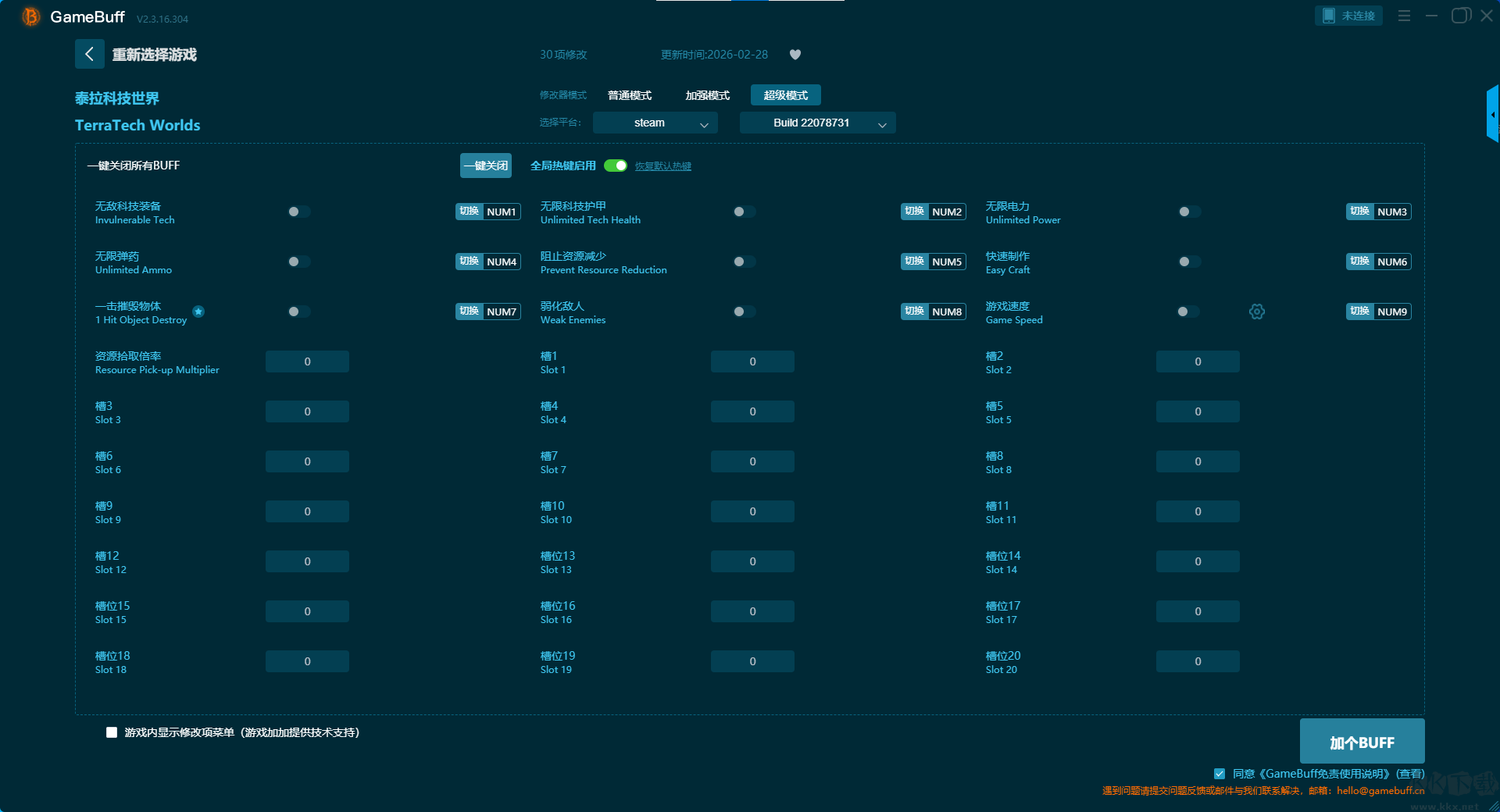1500x812 pixels.
Task: Click the GameBuff logo icon
Action: click(x=31, y=17)
